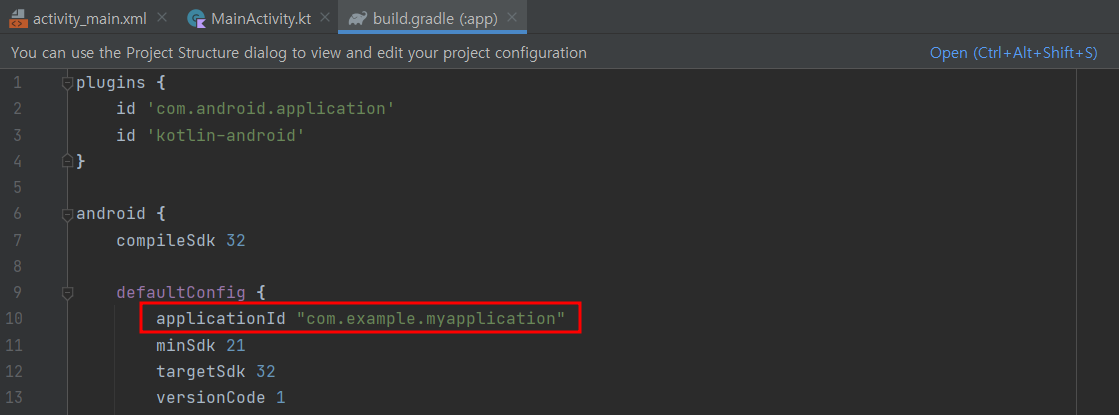Click the versionCode value 1
This screenshot has height=415, width=1119.
[x=280, y=397]
